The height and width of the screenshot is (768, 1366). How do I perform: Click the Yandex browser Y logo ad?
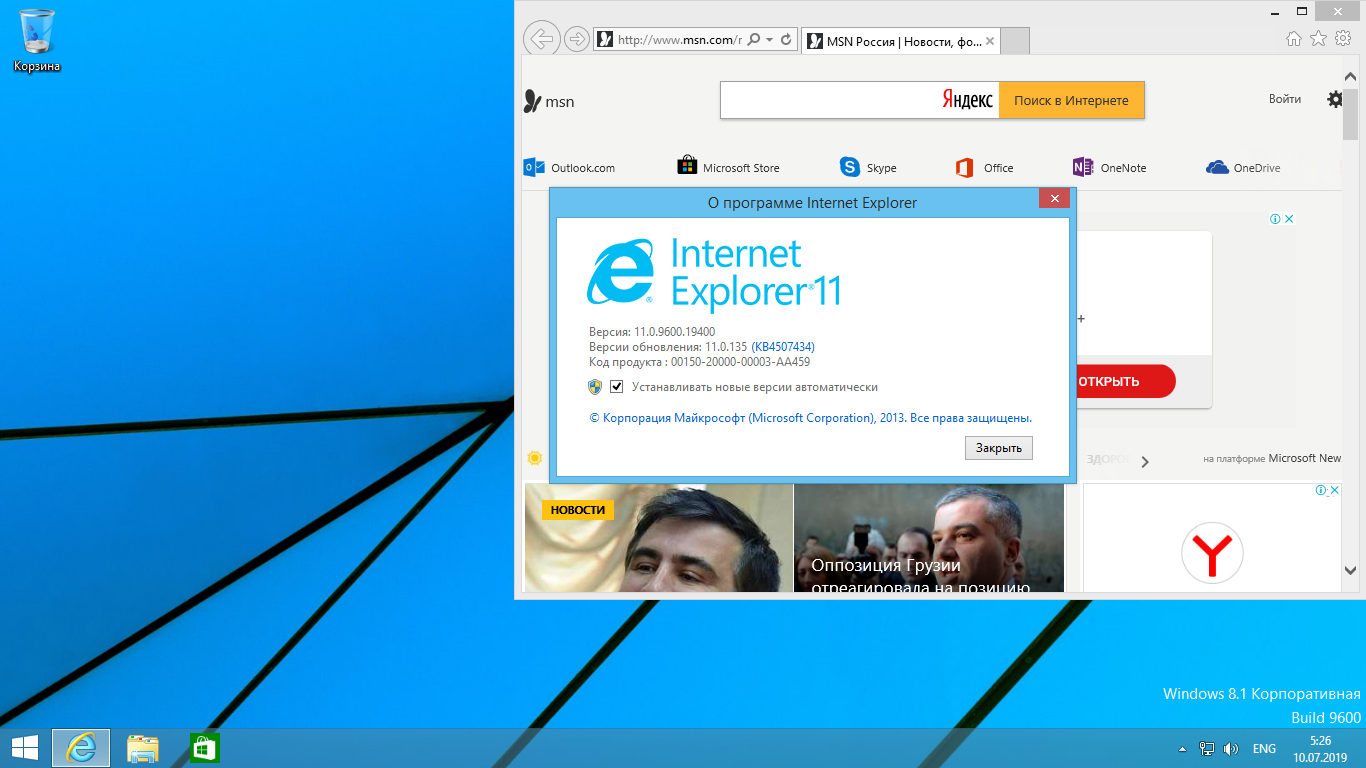tap(1212, 553)
